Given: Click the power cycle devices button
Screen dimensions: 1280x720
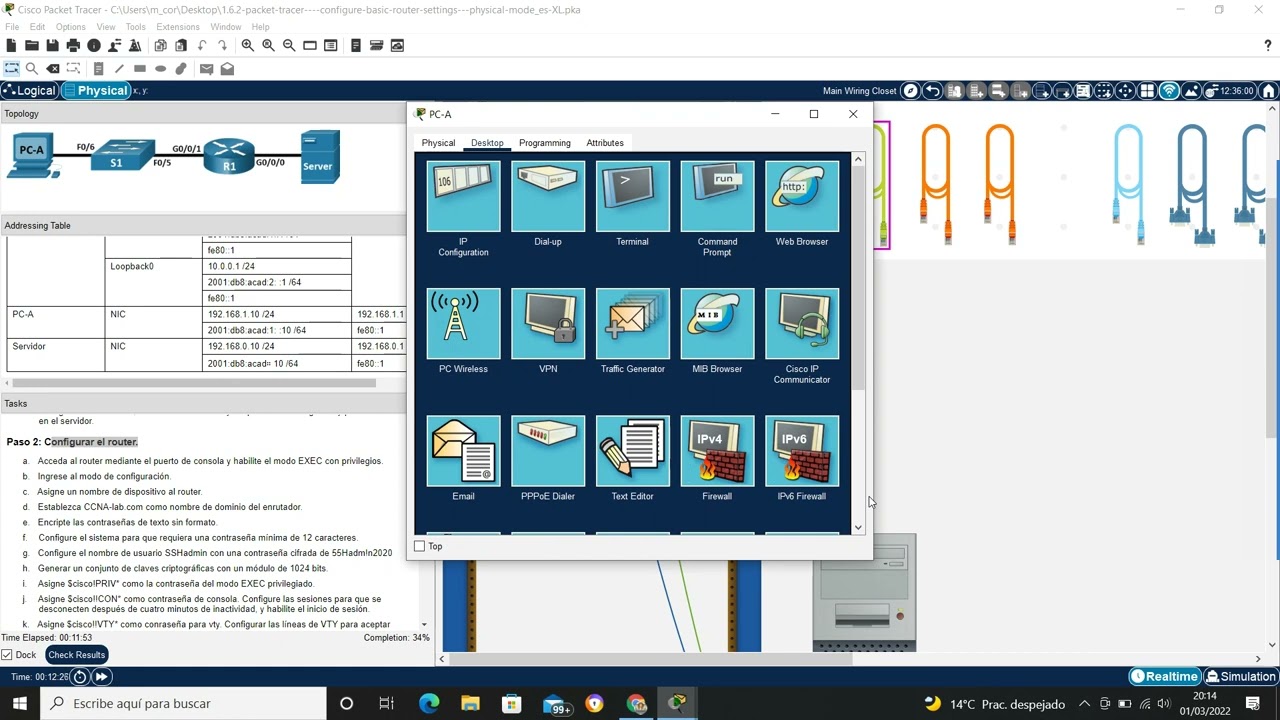Looking at the screenshot, I should pos(80,677).
